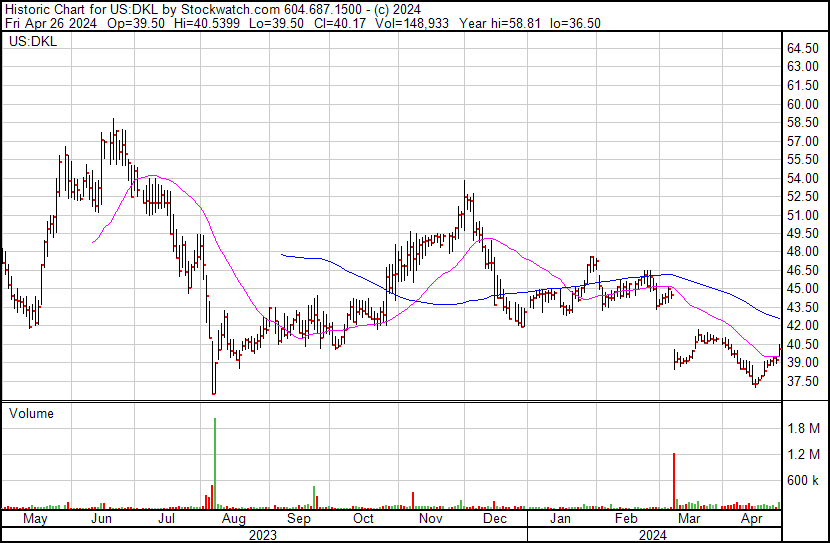Click the 42.00 price axis label
Image resolution: width=830 pixels, height=543 pixels.
coord(803,325)
